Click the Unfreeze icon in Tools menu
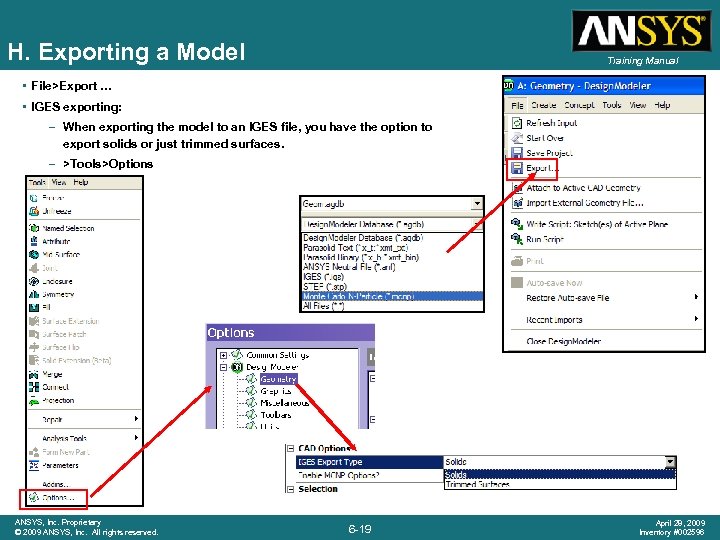 pos(34,211)
